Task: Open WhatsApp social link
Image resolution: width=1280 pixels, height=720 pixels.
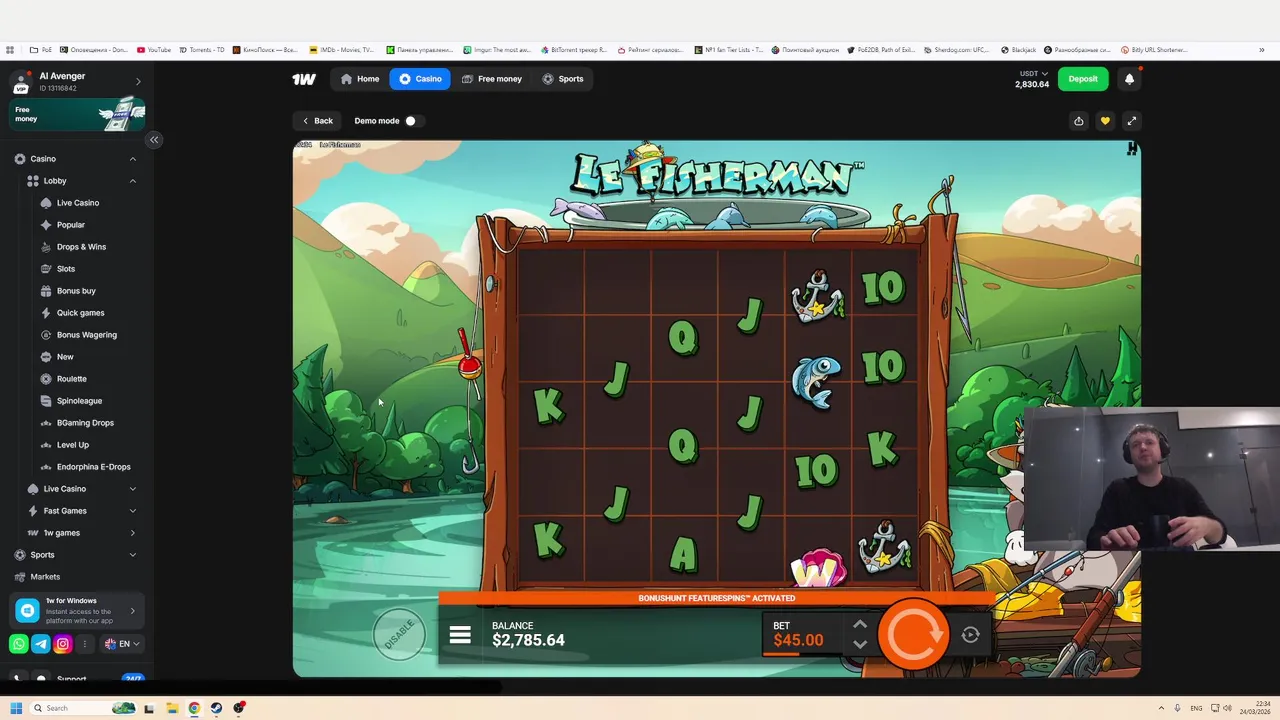Action: [18, 644]
